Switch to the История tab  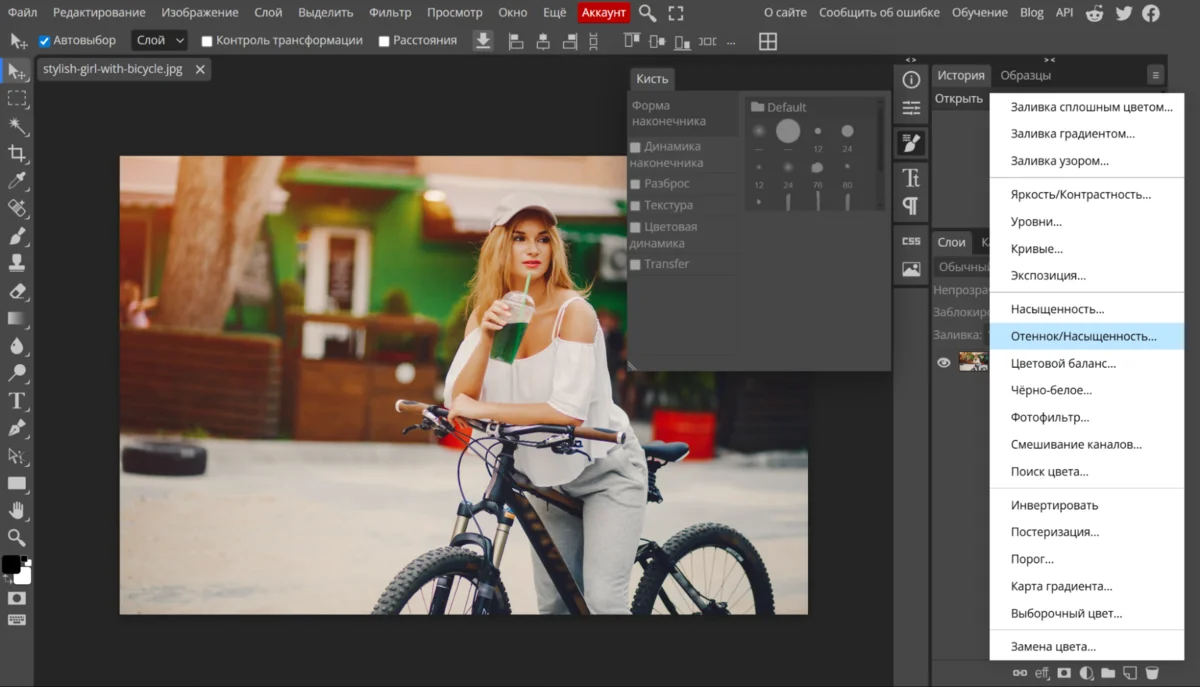(961, 75)
